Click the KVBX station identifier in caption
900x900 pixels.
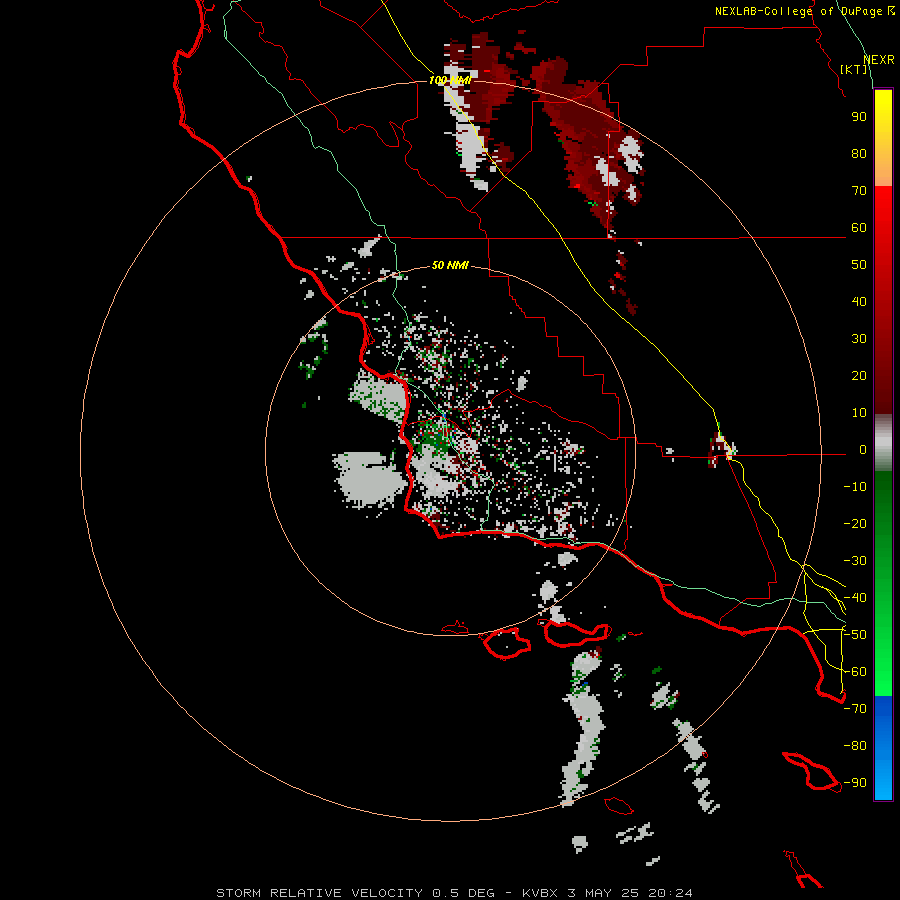tap(540, 893)
